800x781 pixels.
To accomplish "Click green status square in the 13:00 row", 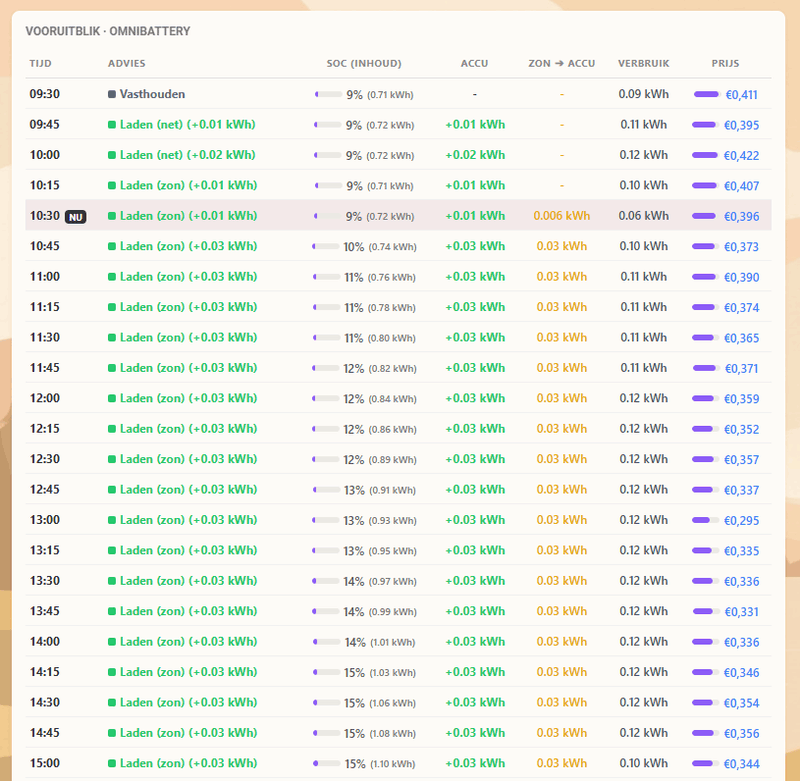I will click(112, 520).
